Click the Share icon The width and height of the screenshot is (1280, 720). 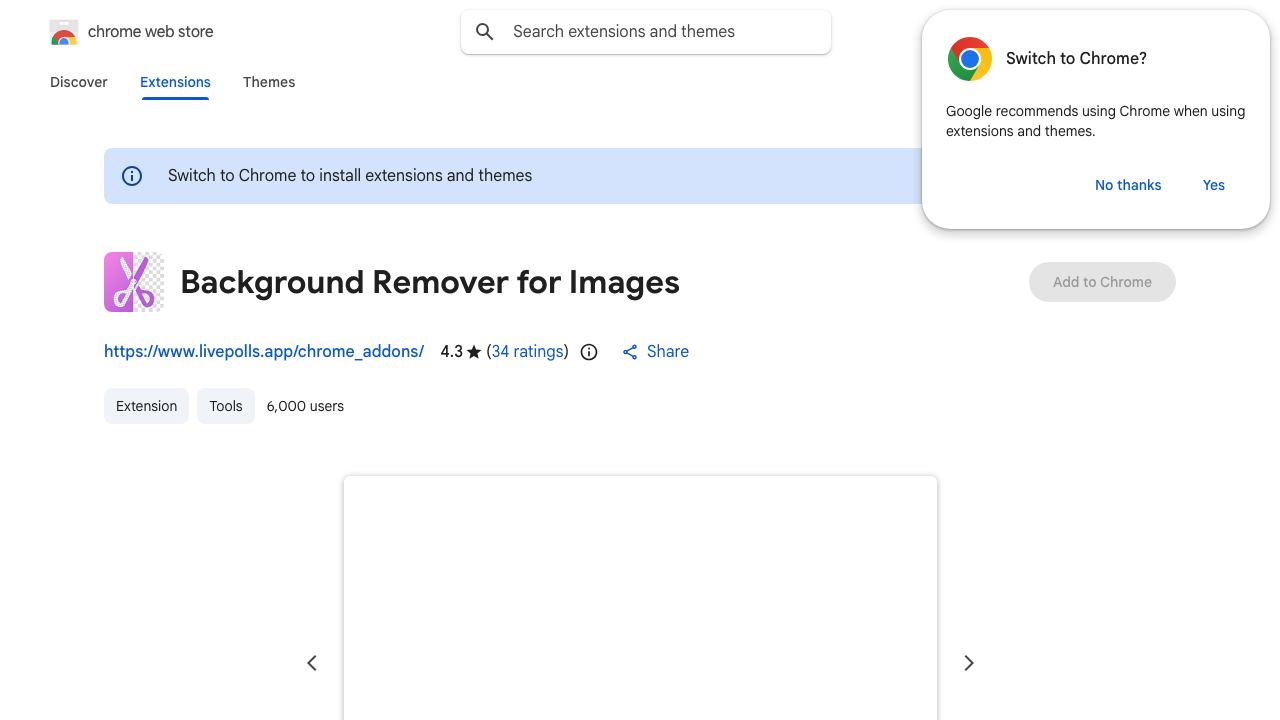pos(630,352)
